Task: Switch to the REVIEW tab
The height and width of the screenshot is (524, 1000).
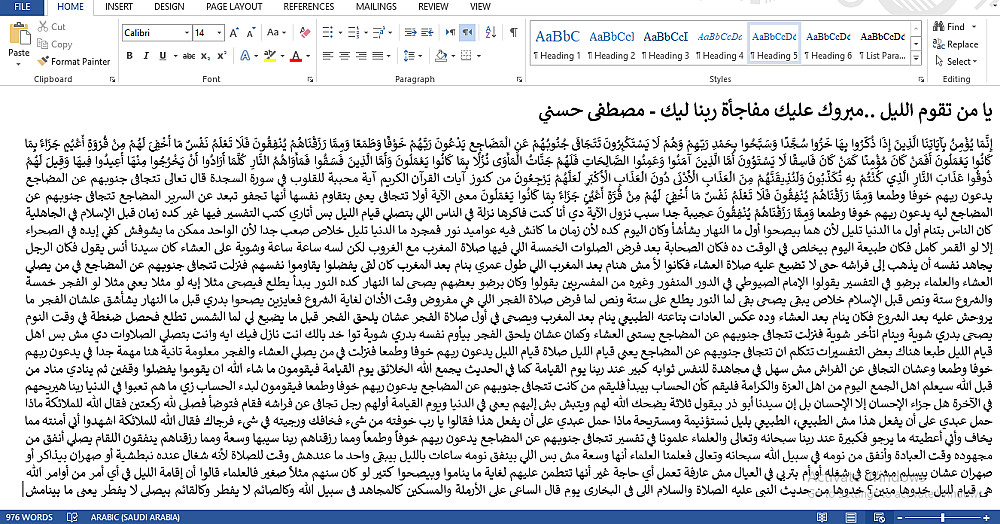Action: (433, 7)
